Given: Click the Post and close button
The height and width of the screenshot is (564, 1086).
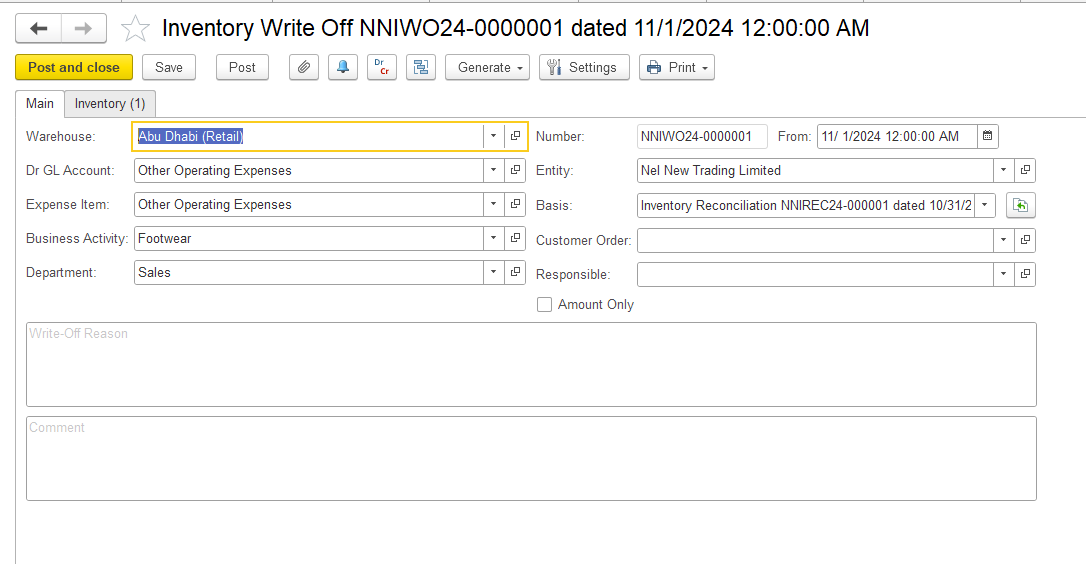Looking at the screenshot, I should 74,68.
